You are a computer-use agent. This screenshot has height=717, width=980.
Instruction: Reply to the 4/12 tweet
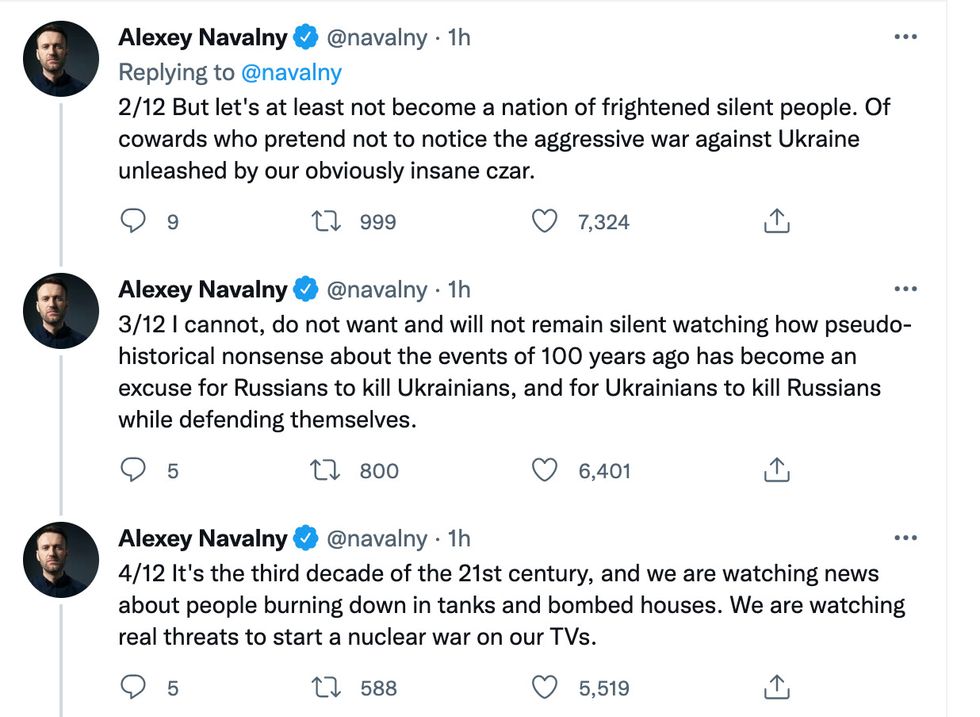click(x=133, y=687)
